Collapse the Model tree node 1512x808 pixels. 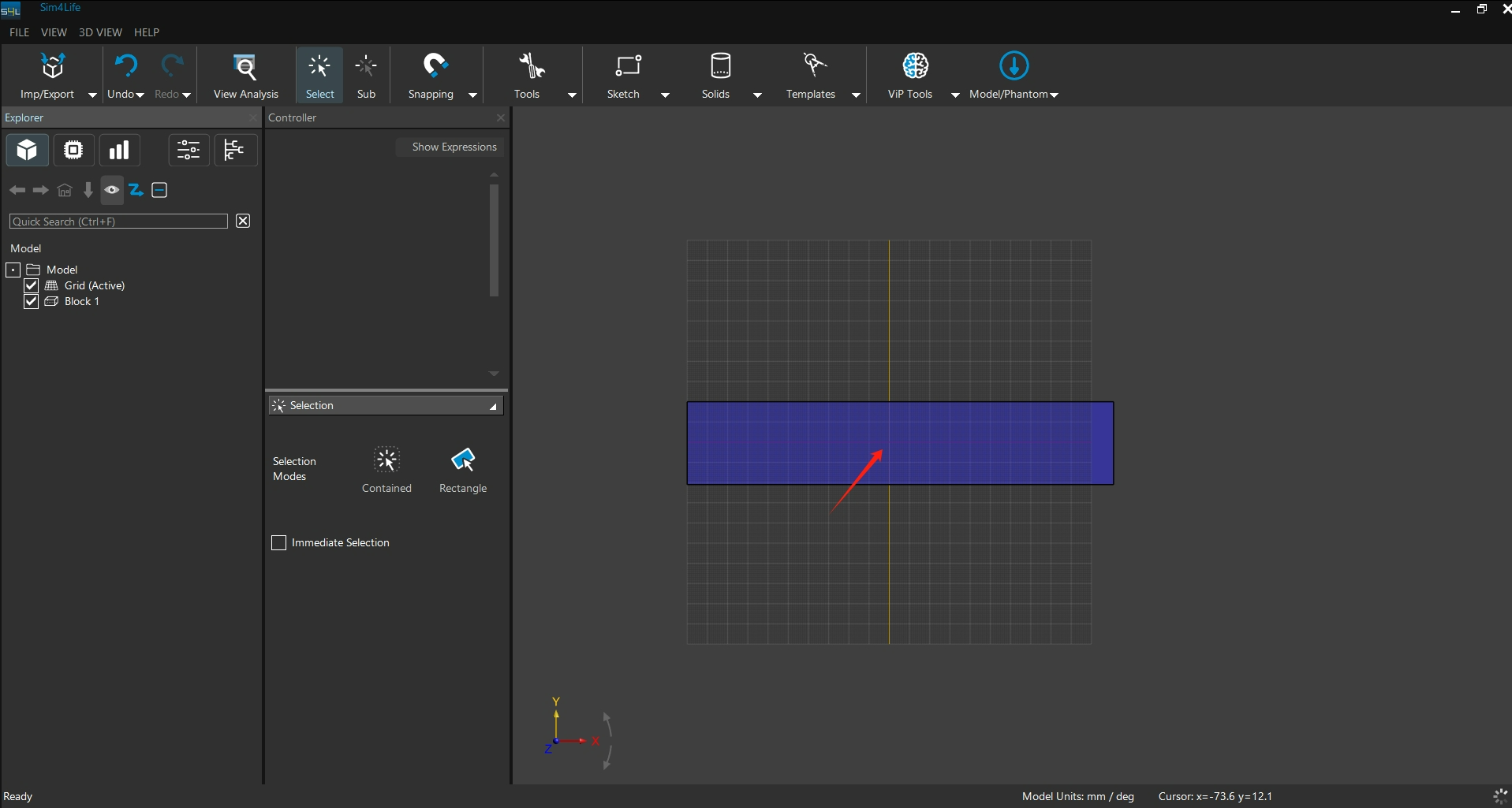13,270
